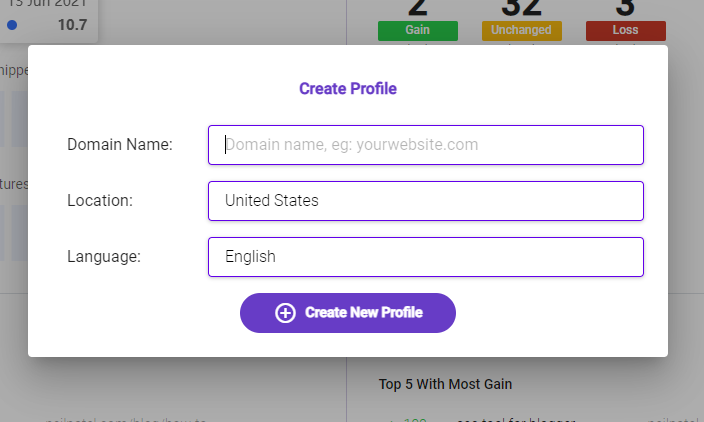This screenshot has width=704, height=422.
Task: Click the number 32 above Unchanged
Action: coord(521,8)
